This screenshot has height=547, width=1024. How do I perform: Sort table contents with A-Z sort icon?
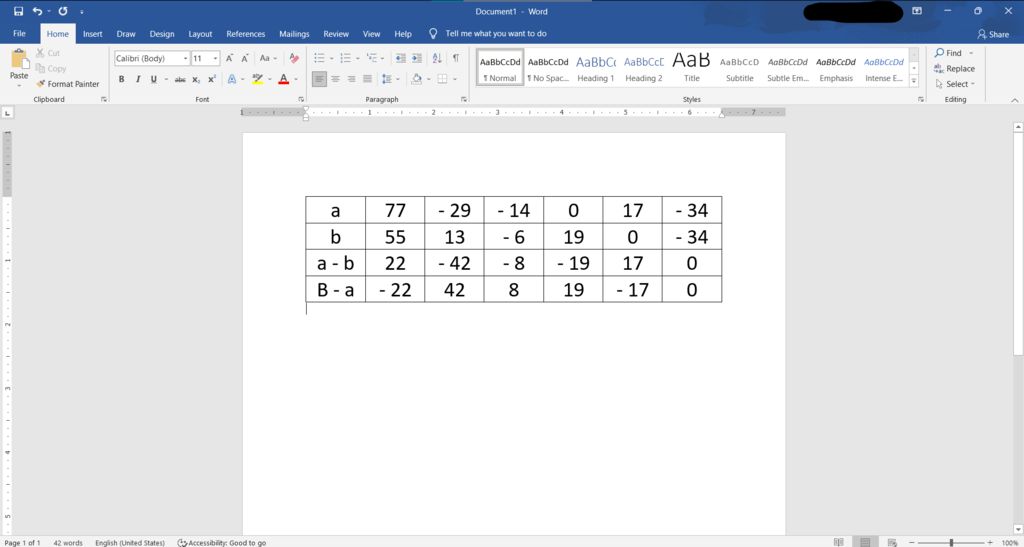pos(437,58)
